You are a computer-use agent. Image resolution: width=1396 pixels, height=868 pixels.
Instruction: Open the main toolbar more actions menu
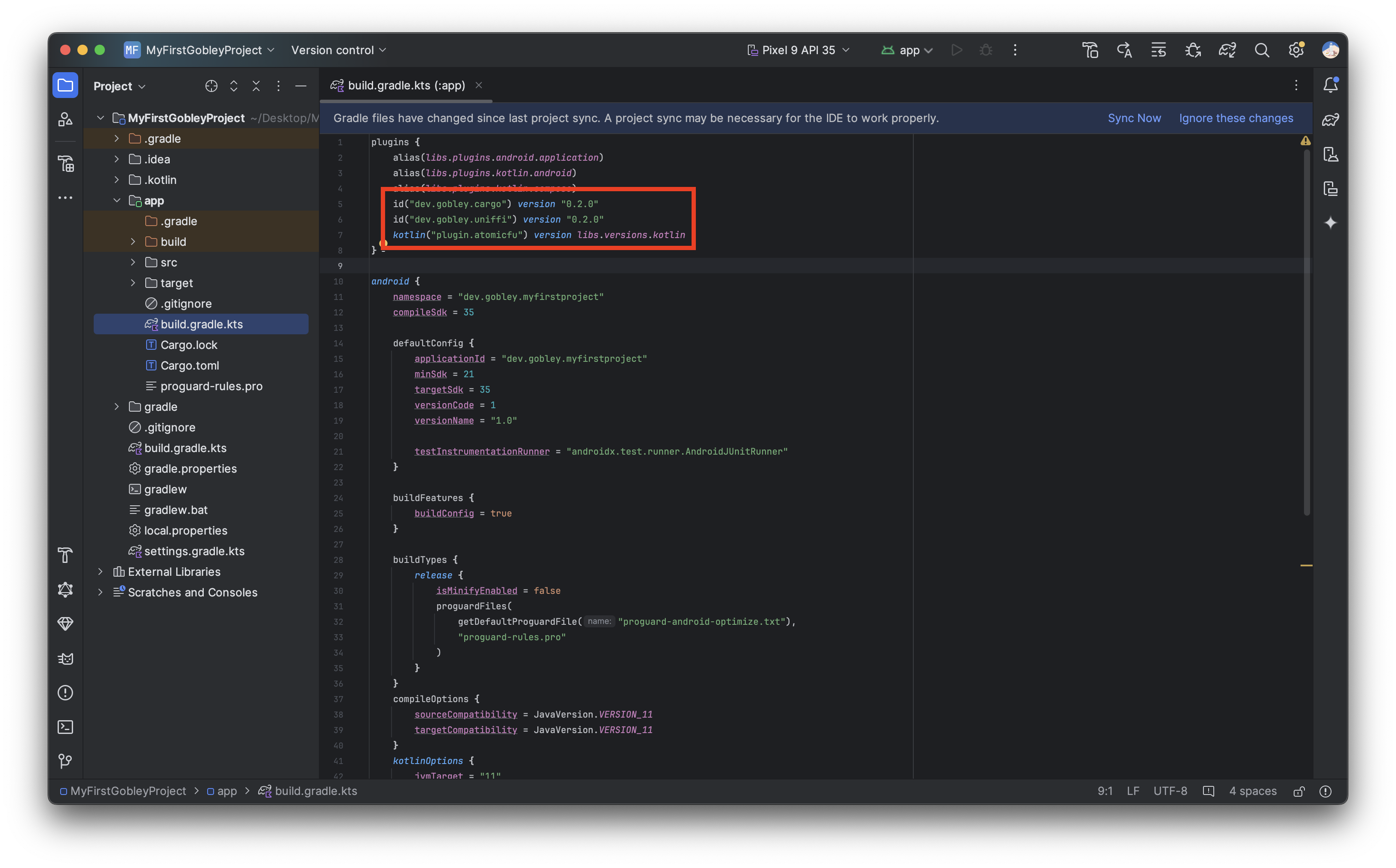(1015, 51)
